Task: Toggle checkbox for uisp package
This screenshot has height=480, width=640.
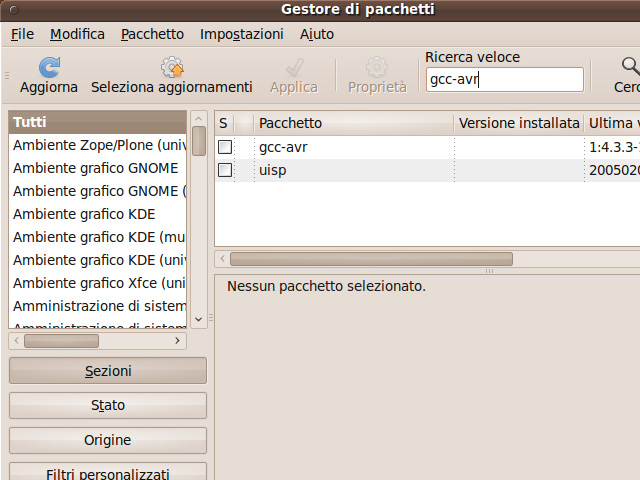Action: click(x=225, y=170)
